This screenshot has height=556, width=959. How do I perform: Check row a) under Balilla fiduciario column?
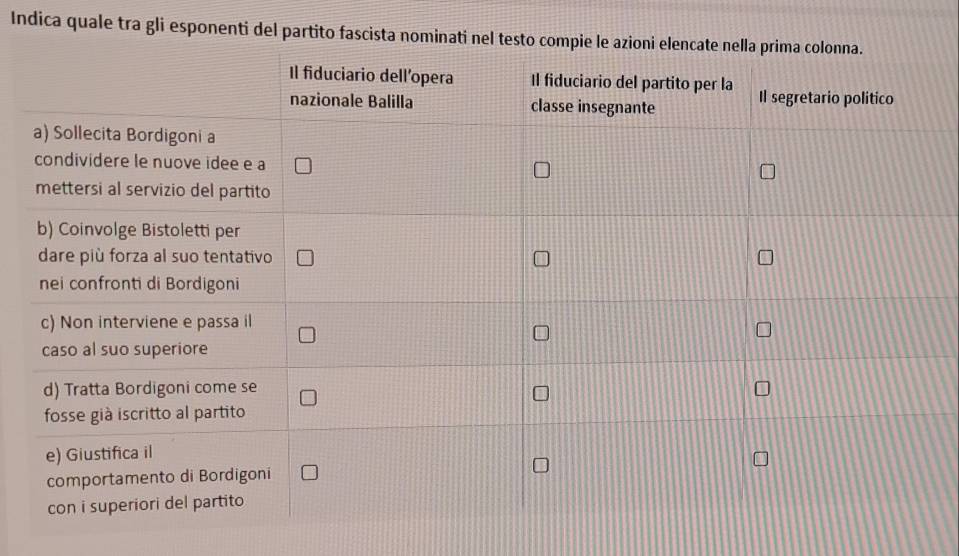[303, 166]
